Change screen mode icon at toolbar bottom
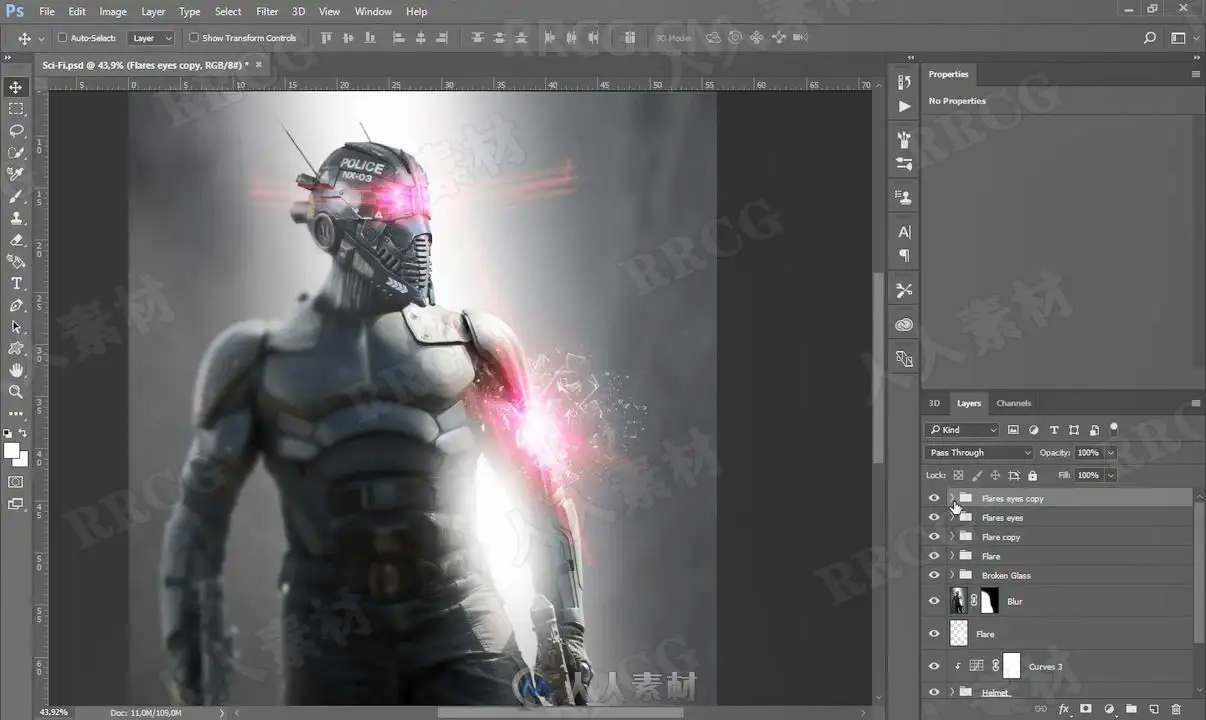Screen dimensions: 1206x720 tap(16, 504)
